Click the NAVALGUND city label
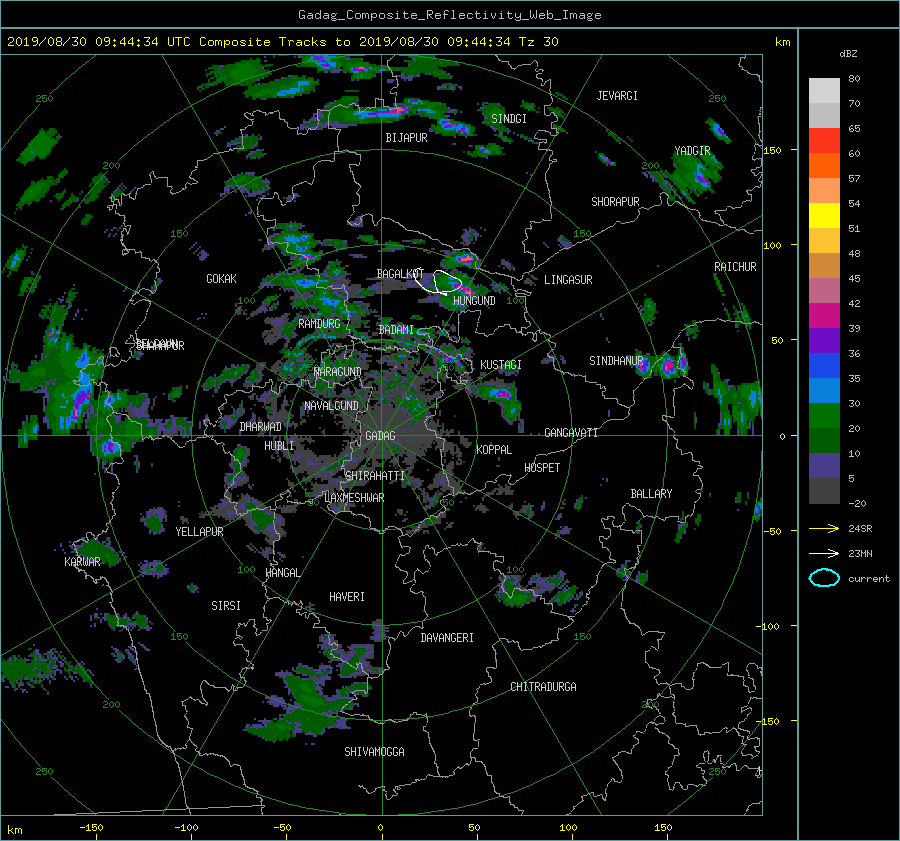The height and width of the screenshot is (841, 900). [x=331, y=406]
